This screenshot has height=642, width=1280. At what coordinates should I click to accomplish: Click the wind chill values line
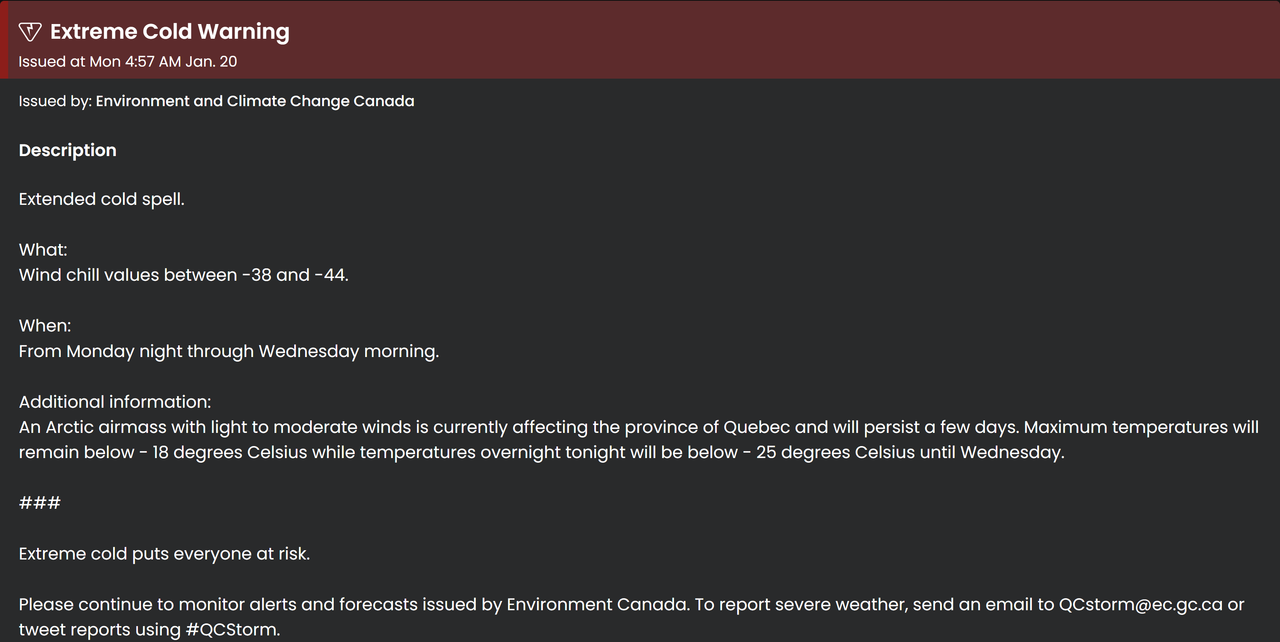[x=184, y=275]
